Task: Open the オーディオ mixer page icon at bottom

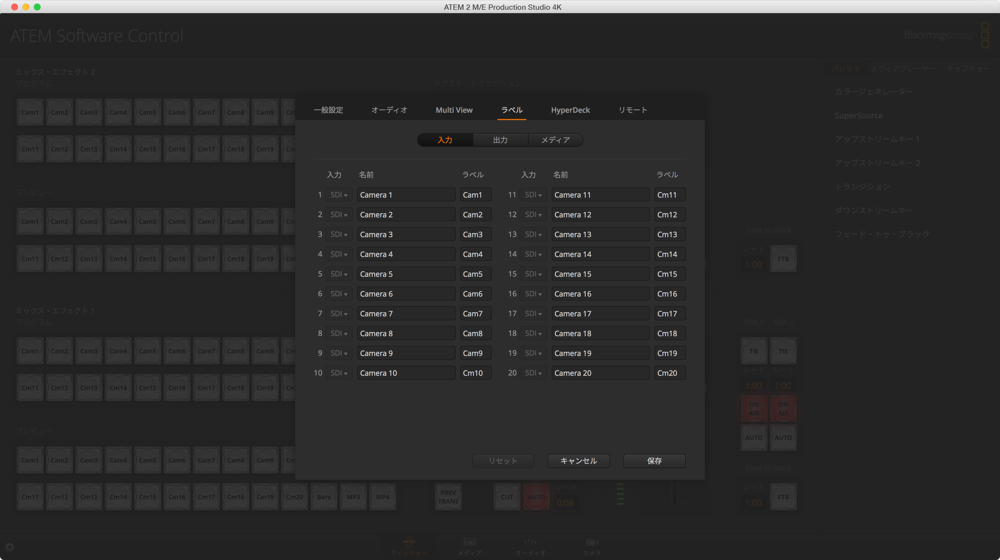Action: point(531,547)
